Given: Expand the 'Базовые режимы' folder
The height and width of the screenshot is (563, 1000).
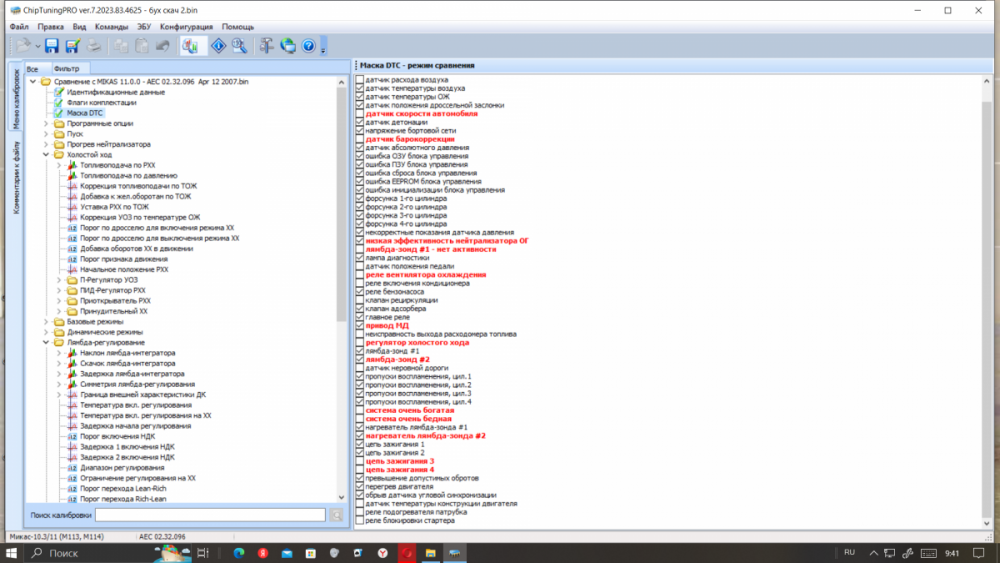Looking at the screenshot, I should (x=46, y=322).
